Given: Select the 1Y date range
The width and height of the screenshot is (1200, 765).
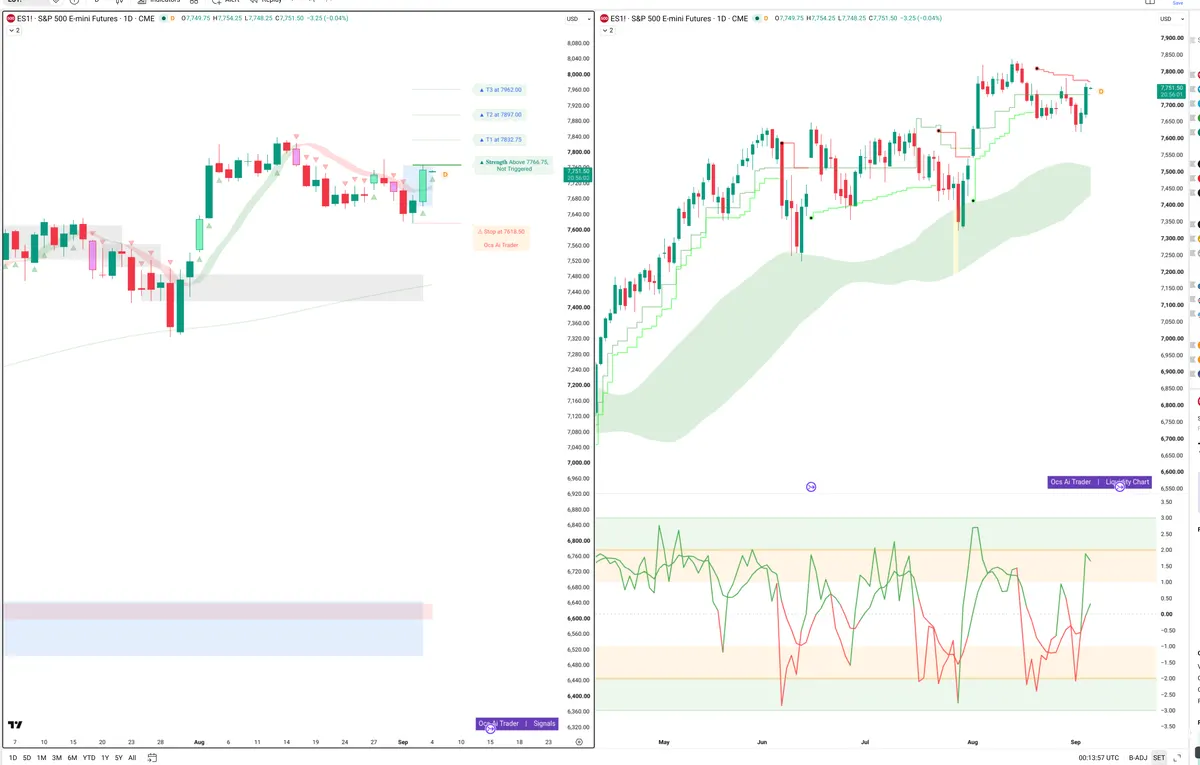Looking at the screenshot, I should 105,758.
